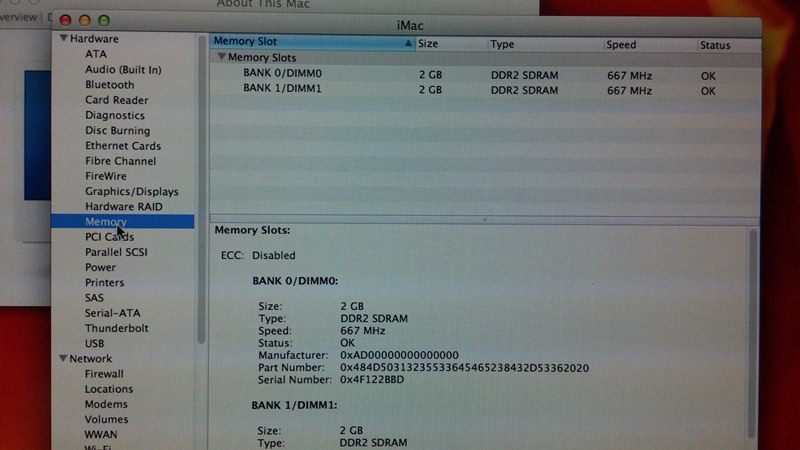800x450 pixels.
Task: Select the BANK 0/DIMM0 table row
Action: pos(485,74)
